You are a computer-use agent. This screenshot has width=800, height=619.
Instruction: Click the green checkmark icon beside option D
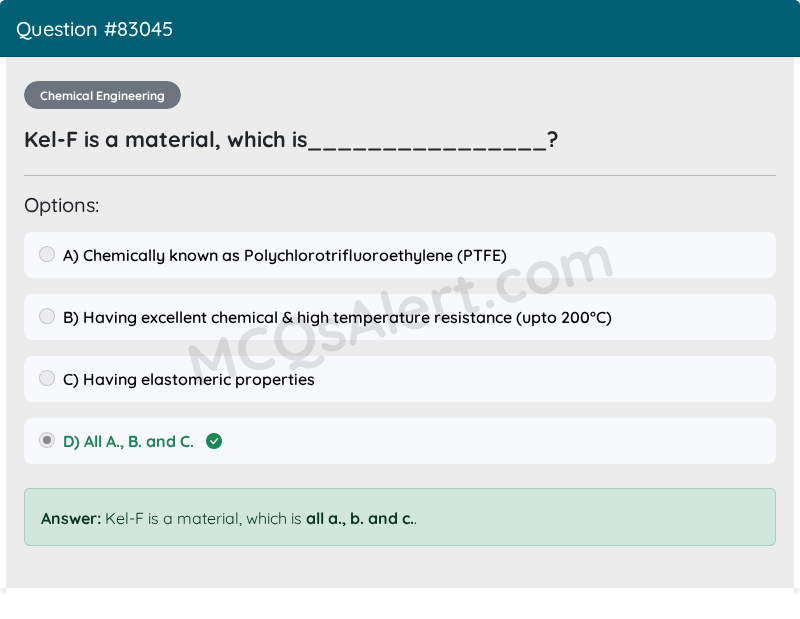click(x=213, y=441)
